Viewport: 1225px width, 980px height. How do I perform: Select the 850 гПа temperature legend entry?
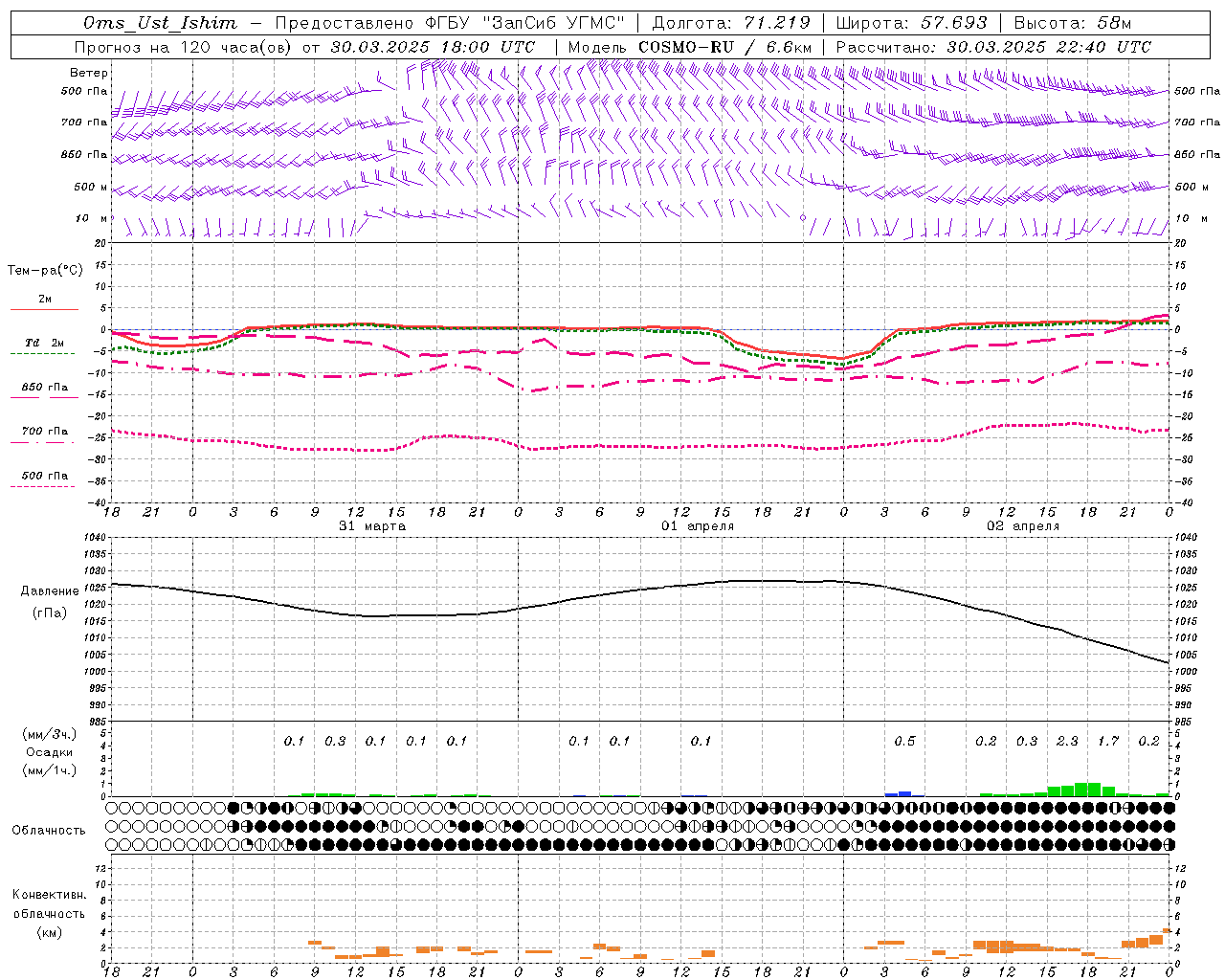coord(44,388)
